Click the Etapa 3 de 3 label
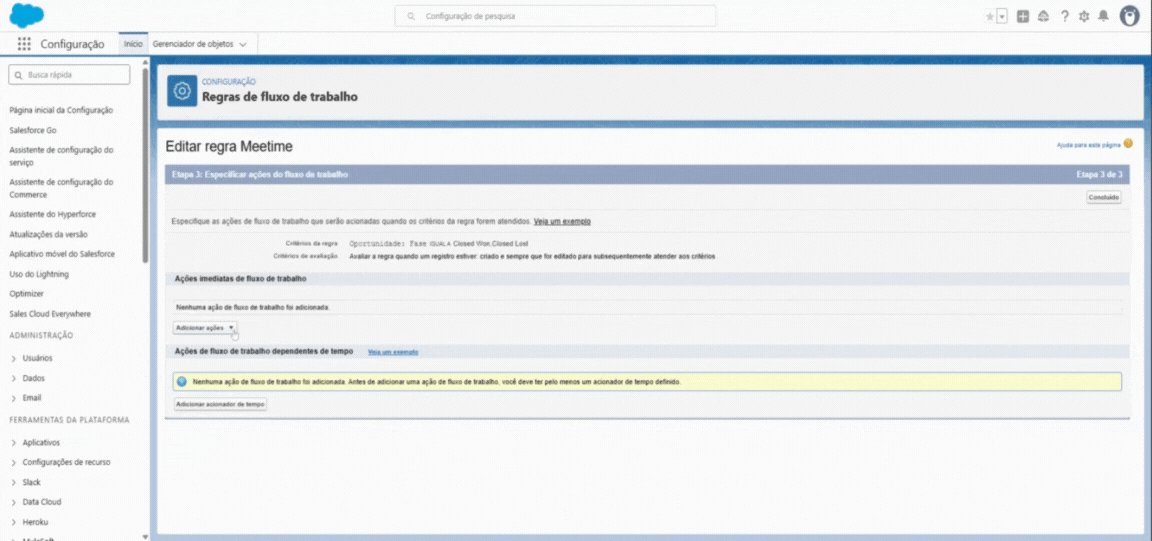Screen dimensions: 1152x541 [1099, 175]
